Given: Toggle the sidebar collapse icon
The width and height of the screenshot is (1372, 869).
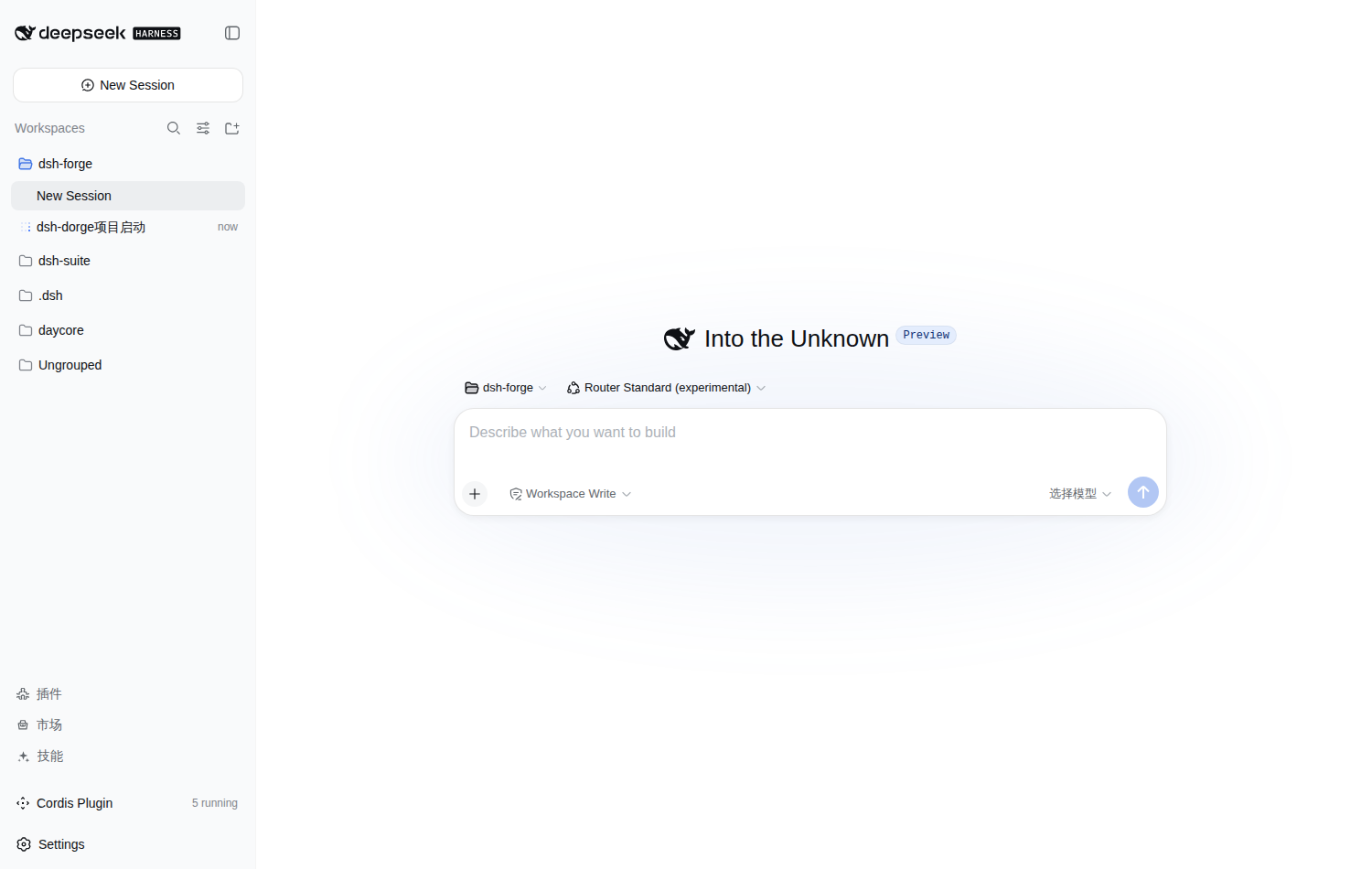Looking at the screenshot, I should [232, 33].
